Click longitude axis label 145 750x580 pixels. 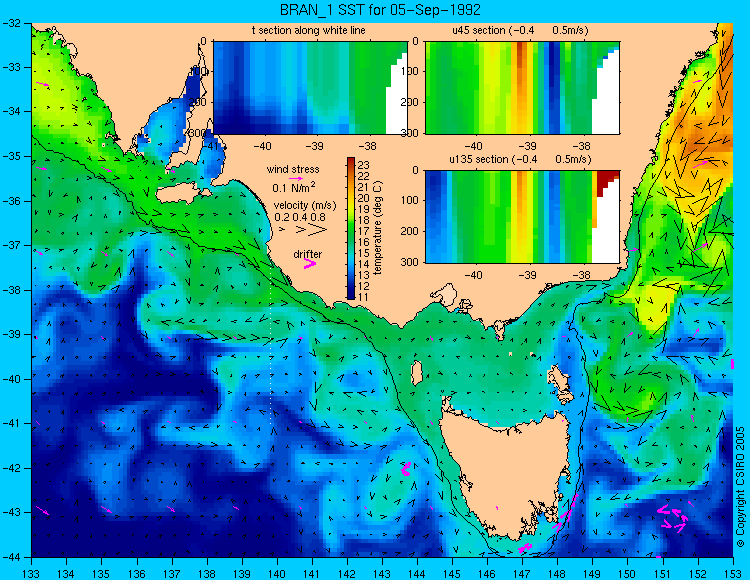452,574
